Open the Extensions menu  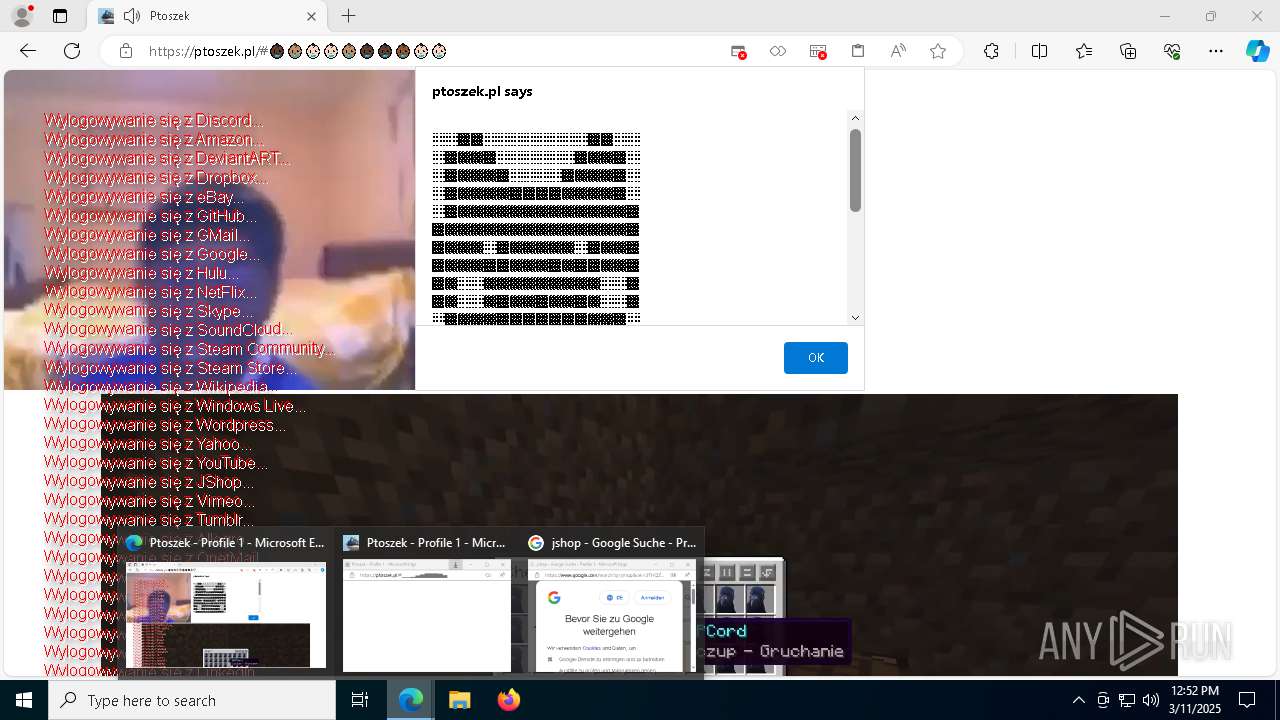991,51
